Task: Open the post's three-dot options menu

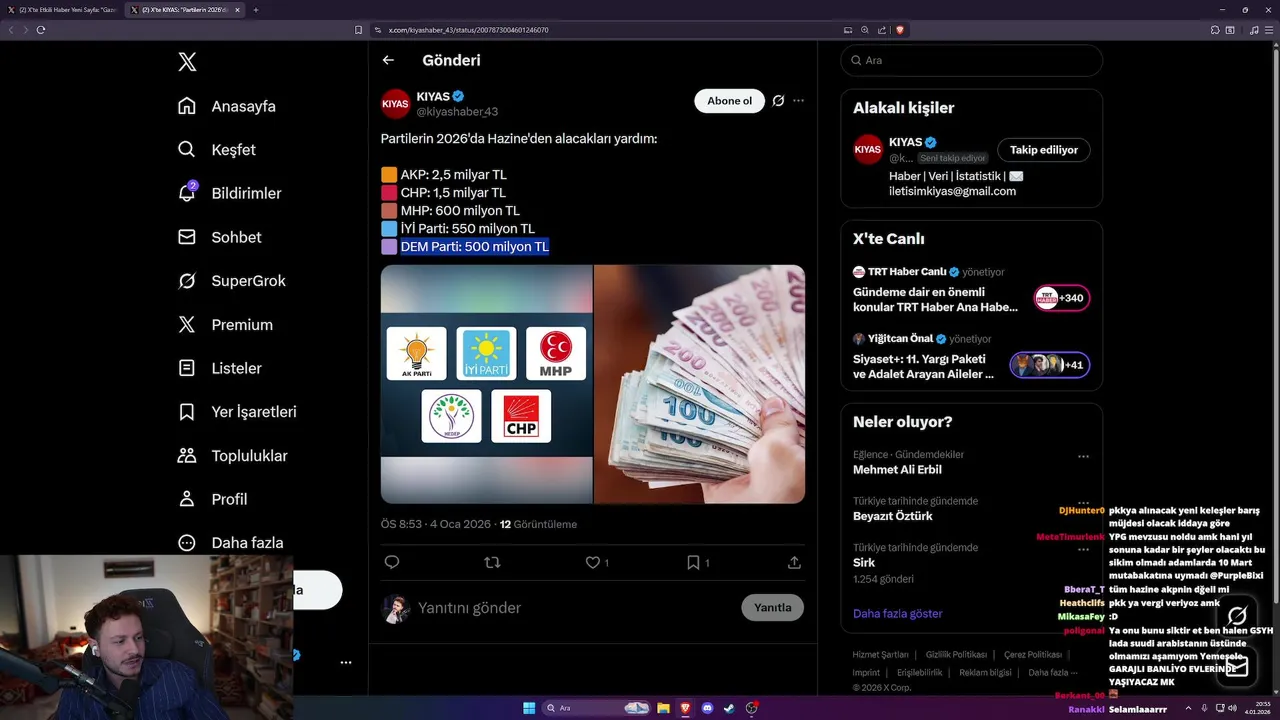Action: click(798, 101)
